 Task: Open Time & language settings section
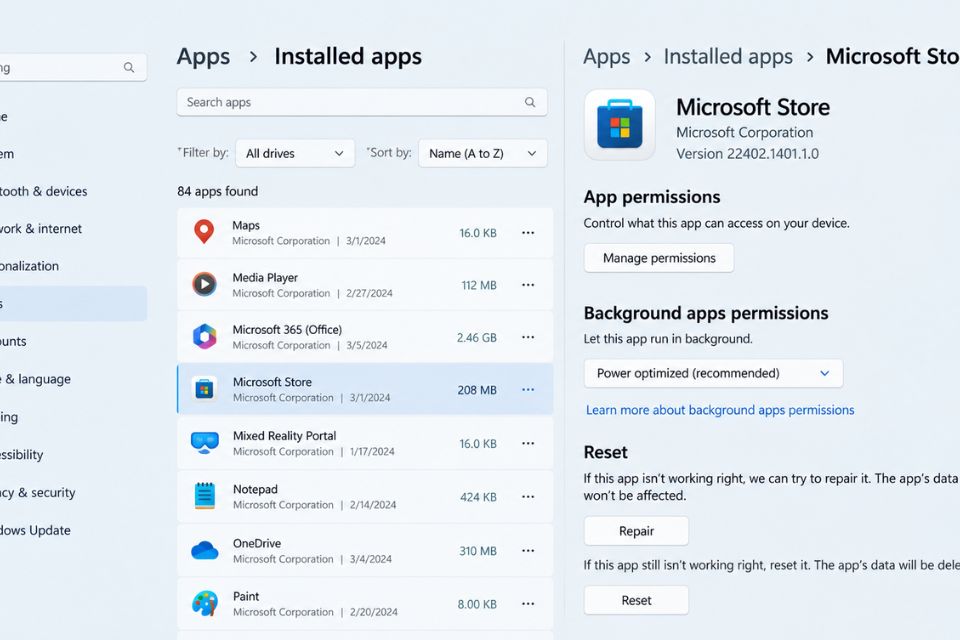tap(35, 379)
